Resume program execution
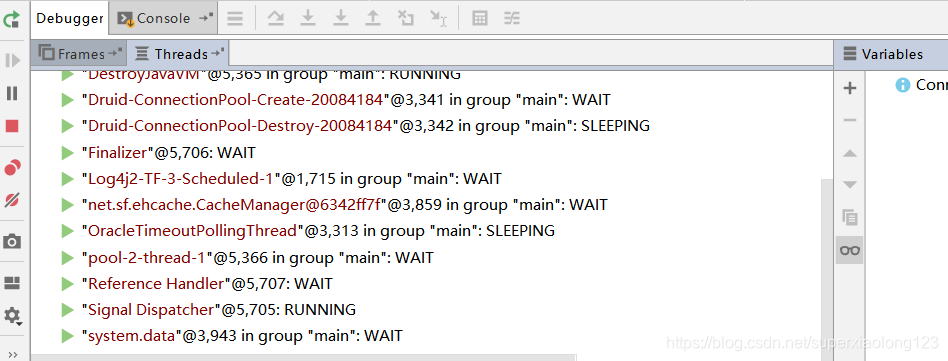Image resolution: width=948 pixels, height=361 pixels. coord(12,60)
